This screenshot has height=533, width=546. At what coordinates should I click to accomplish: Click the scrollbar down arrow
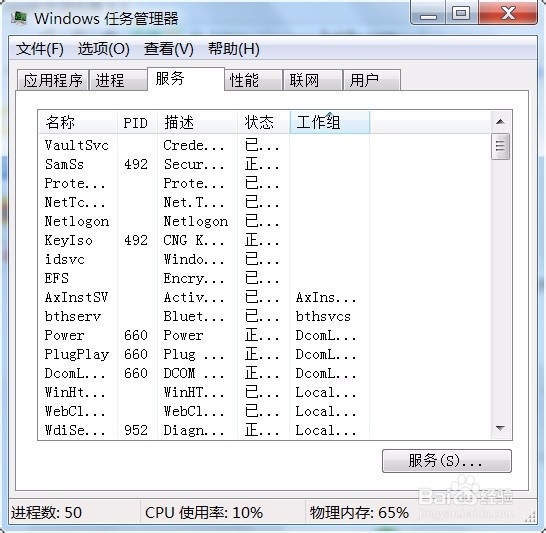500,428
